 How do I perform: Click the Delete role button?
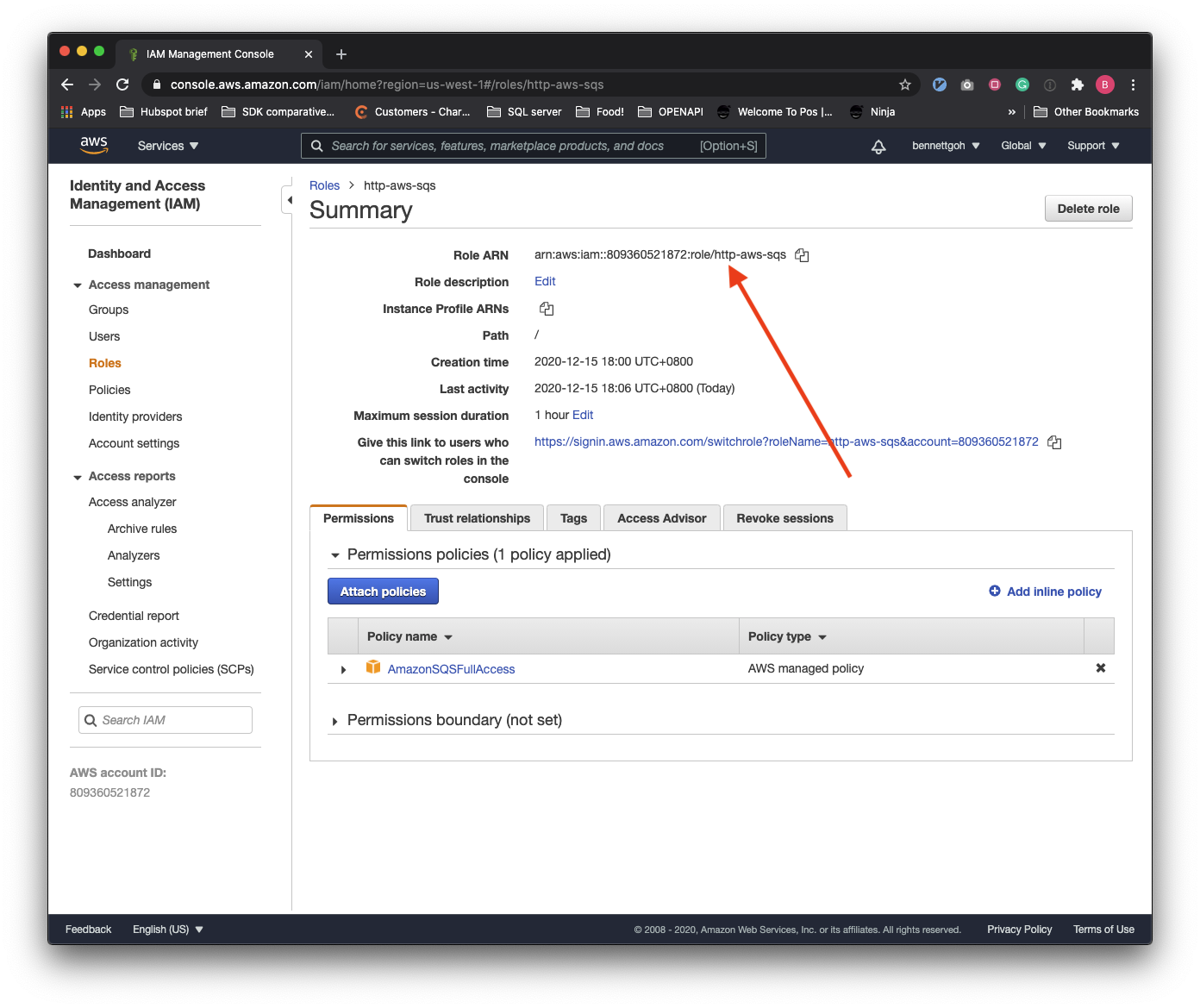click(1088, 208)
